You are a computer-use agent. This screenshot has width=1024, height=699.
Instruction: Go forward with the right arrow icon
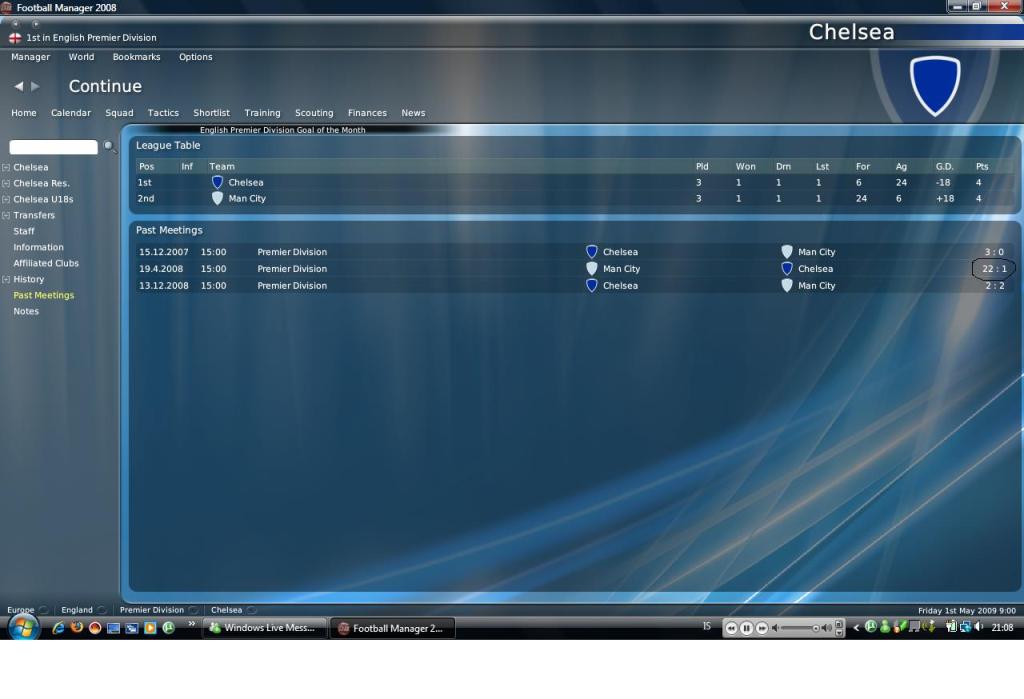pyautogui.click(x=35, y=86)
